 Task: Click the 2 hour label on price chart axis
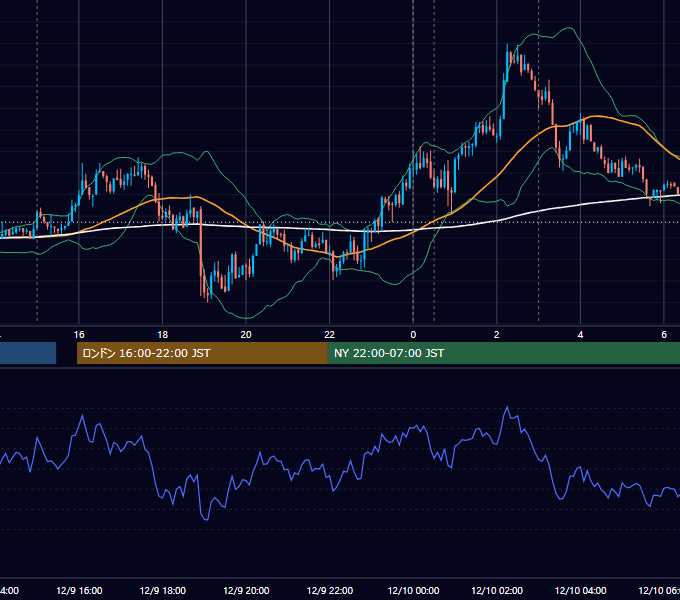coord(497,335)
